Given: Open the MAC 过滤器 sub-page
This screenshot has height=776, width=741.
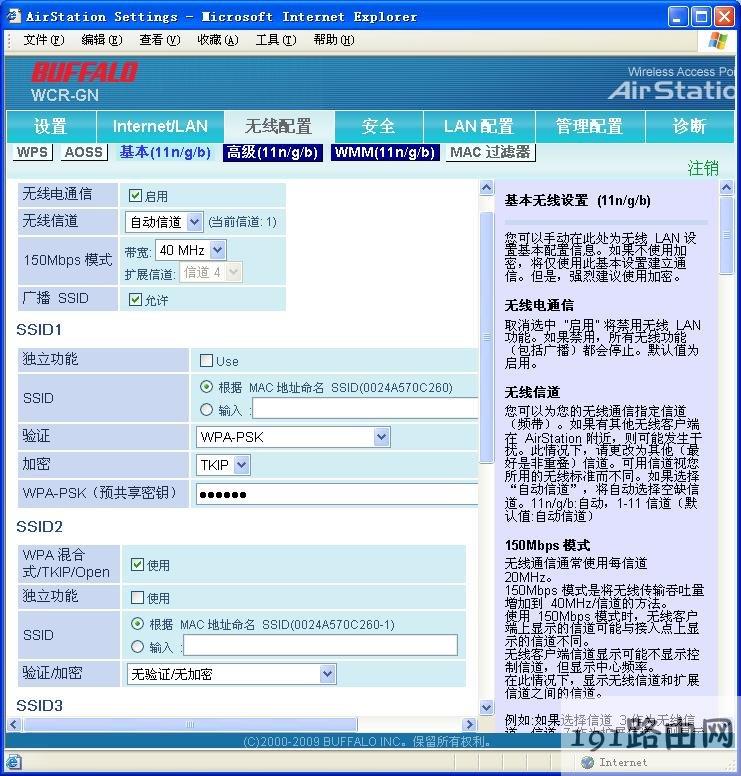Looking at the screenshot, I should coord(491,152).
